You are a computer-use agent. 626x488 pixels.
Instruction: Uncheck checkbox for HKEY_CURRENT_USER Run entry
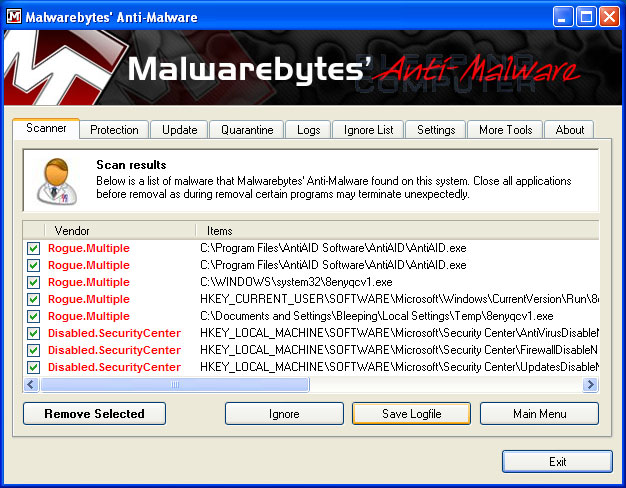click(x=34, y=299)
